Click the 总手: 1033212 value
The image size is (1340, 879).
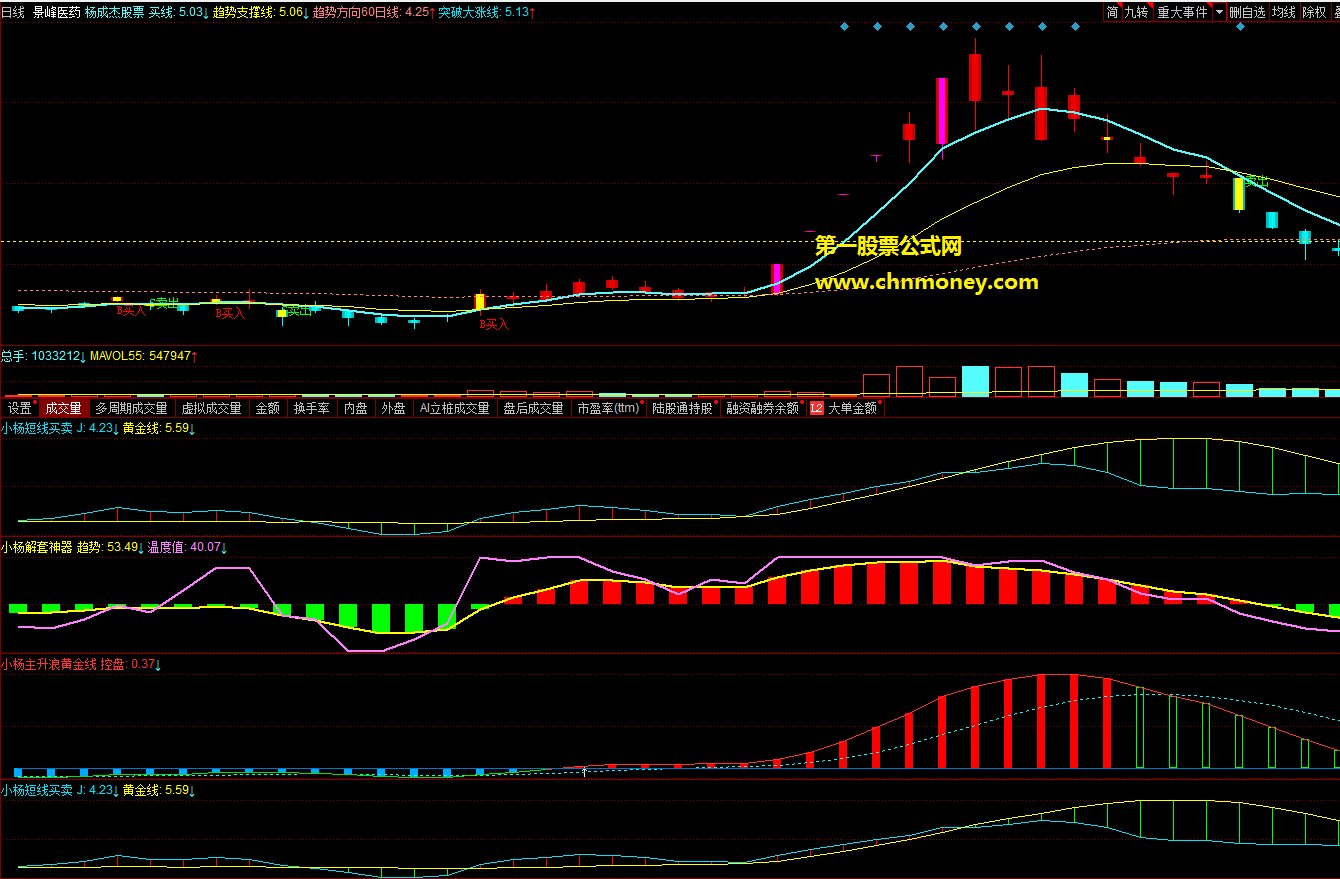[43, 355]
